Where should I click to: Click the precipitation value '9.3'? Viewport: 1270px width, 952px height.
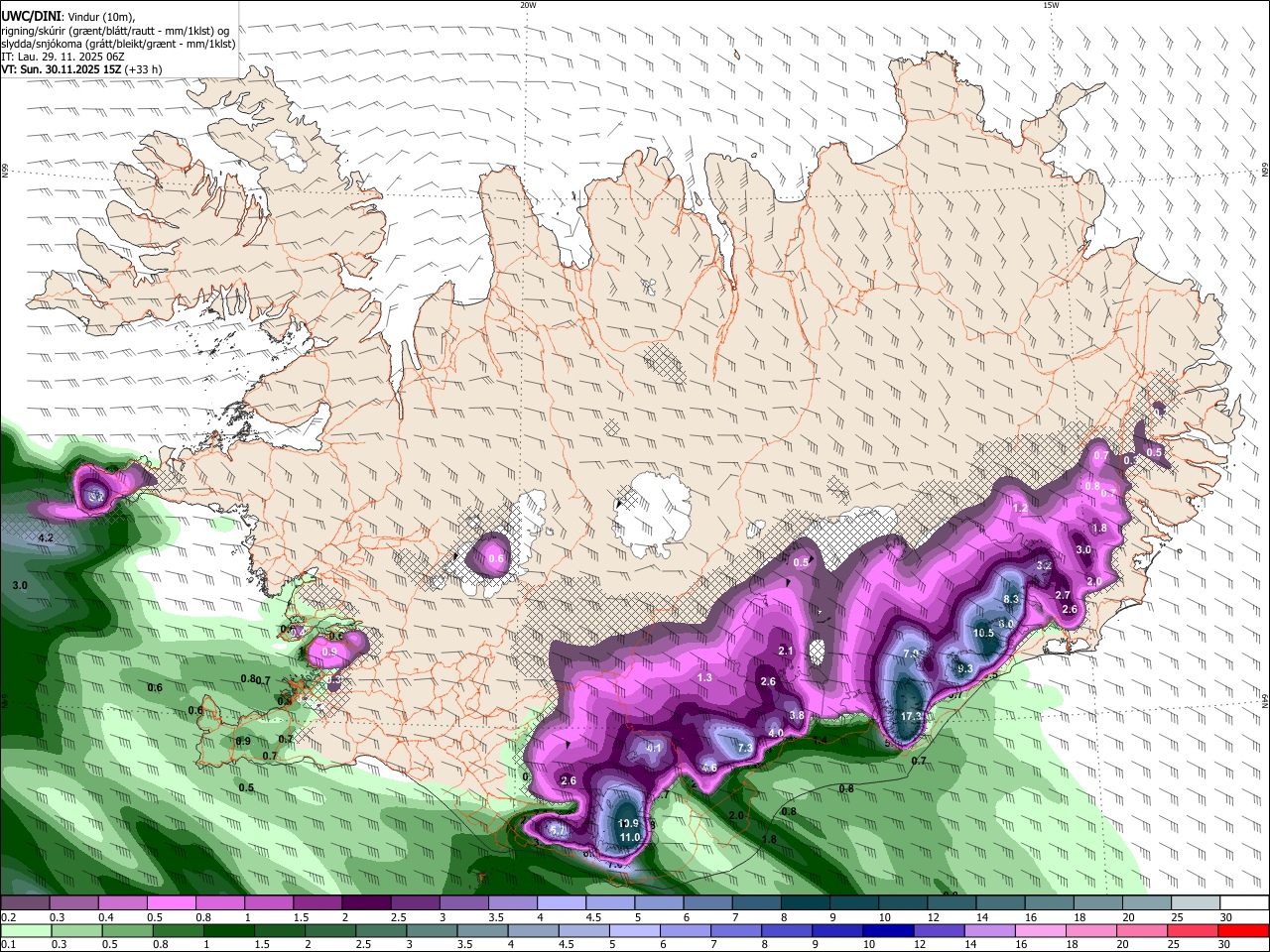coord(964,669)
